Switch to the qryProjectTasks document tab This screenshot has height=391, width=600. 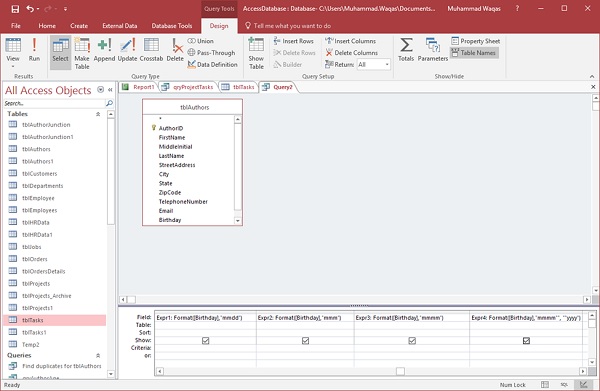[x=188, y=87]
